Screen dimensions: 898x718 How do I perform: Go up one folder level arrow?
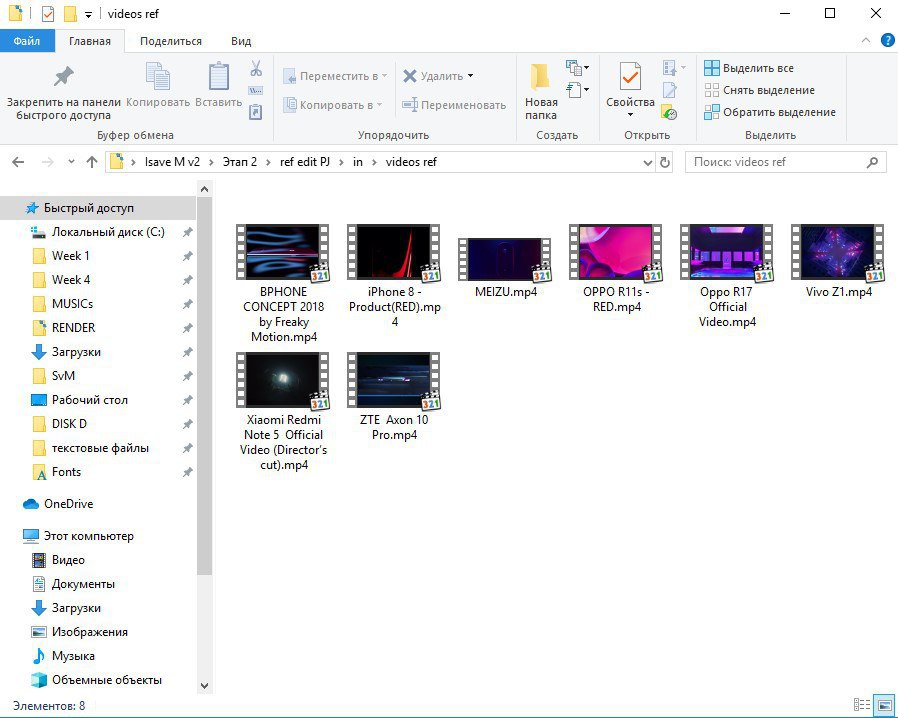(x=92, y=162)
